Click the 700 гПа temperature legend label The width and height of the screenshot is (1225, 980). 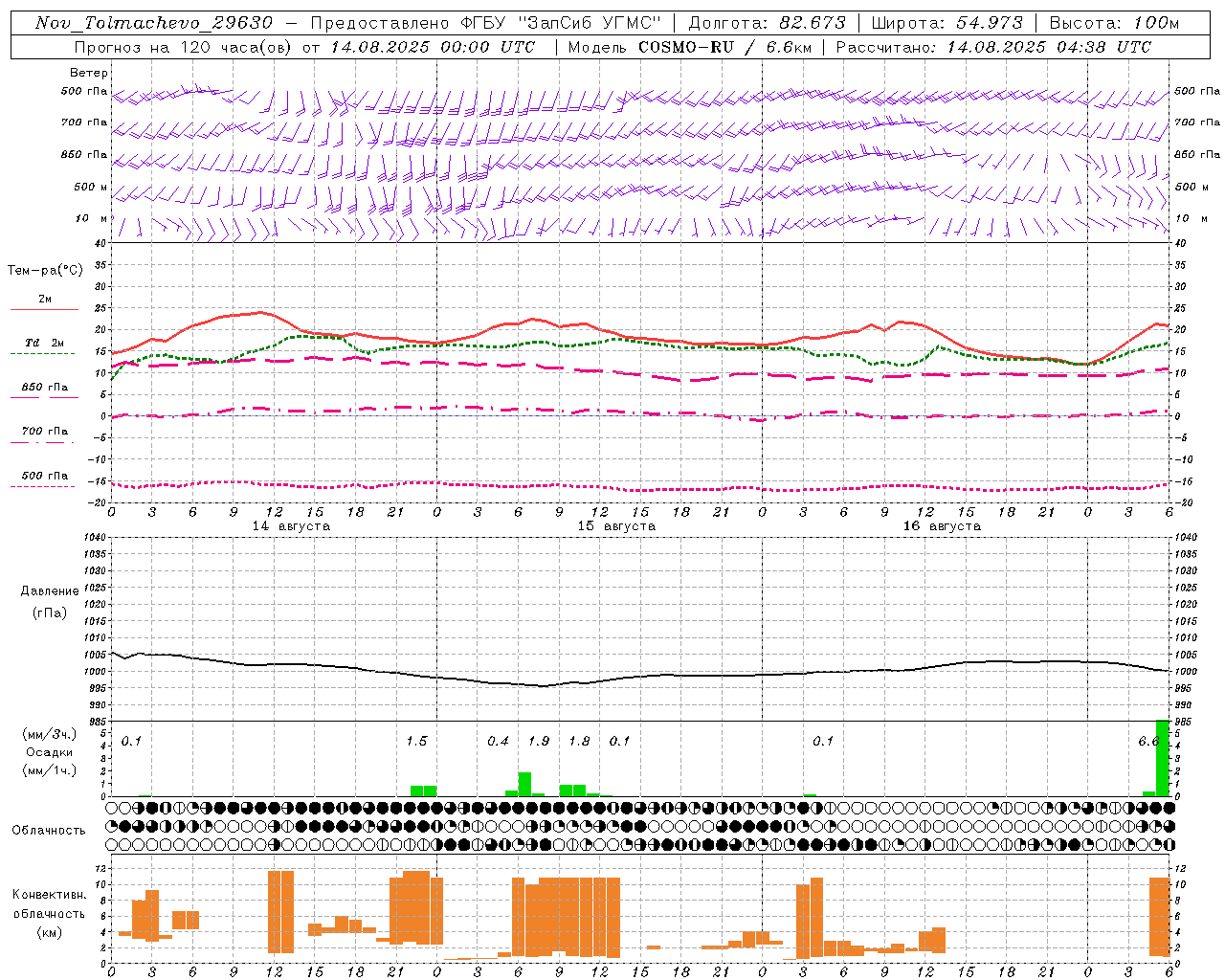tap(45, 431)
